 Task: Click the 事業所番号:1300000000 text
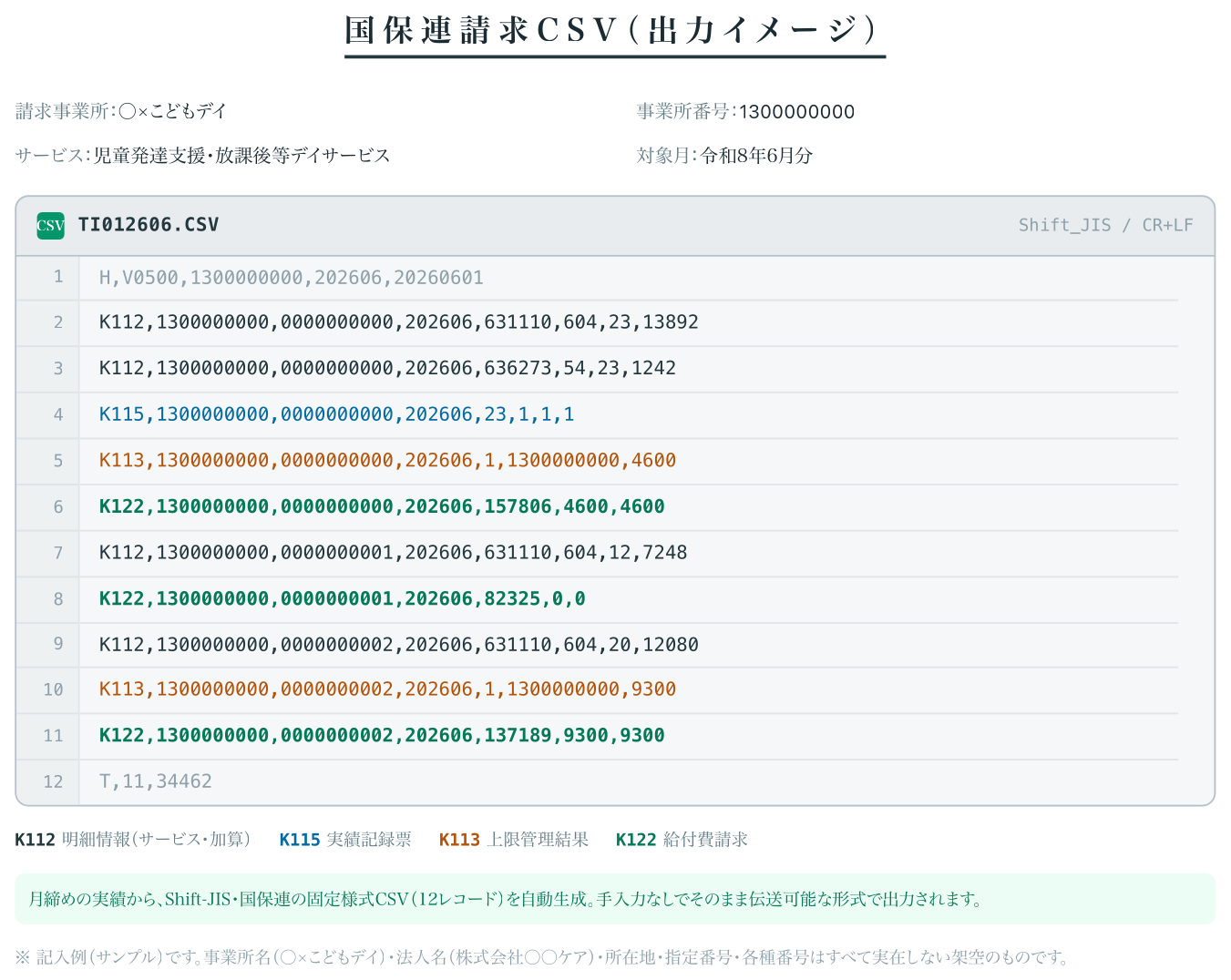[745, 111]
